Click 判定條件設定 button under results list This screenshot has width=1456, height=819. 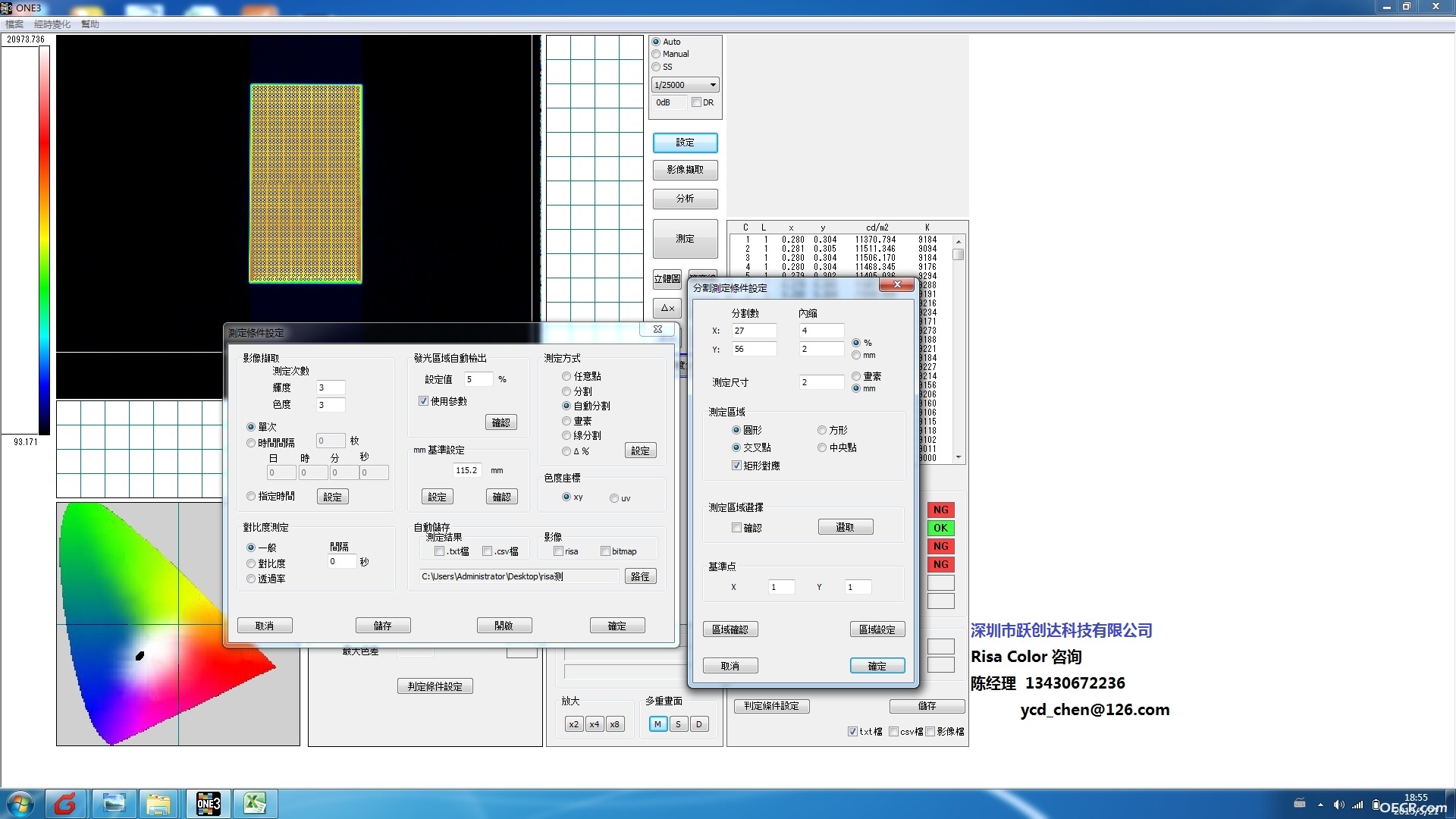click(772, 706)
